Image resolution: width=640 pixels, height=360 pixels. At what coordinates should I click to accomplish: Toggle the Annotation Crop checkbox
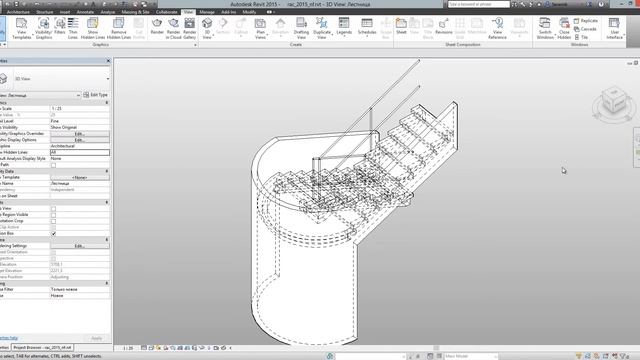[53, 221]
